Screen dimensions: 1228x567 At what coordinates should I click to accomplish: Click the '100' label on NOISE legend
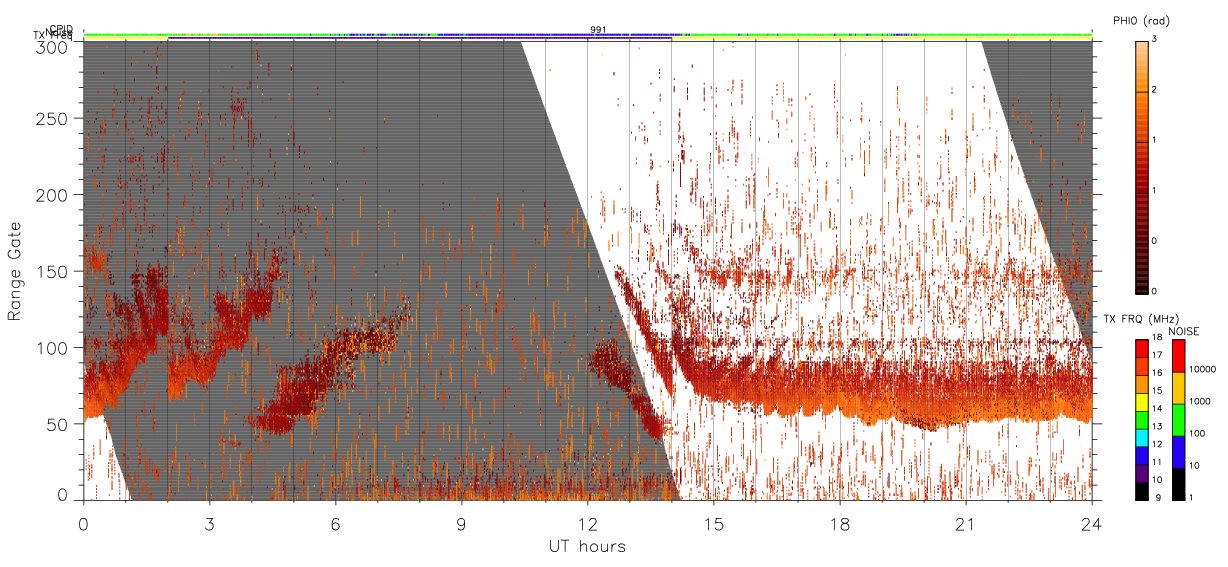pos(1199,433)
